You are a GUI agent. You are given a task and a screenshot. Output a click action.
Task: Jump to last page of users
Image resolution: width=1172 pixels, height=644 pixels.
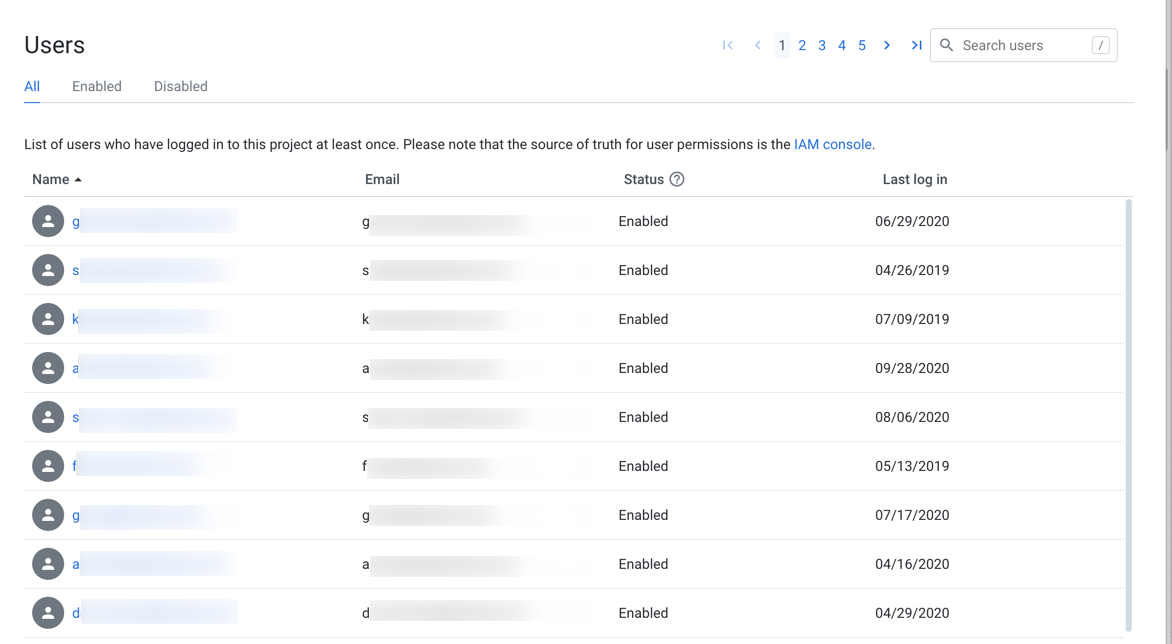(916, 45)
